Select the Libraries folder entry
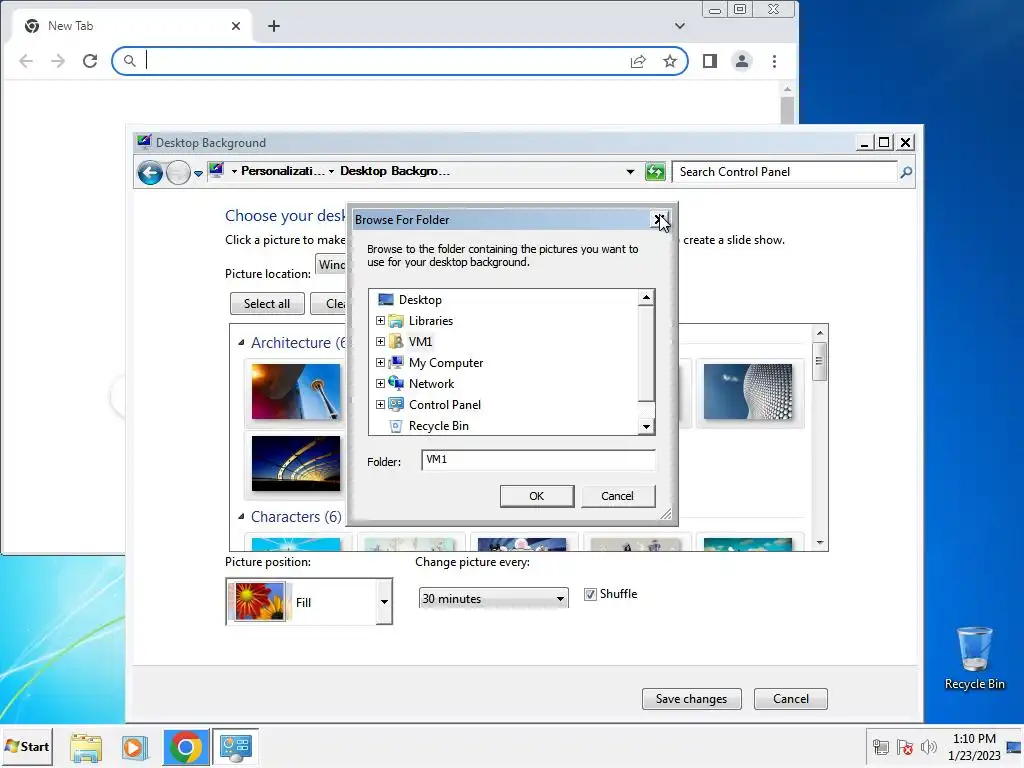This screenshot has height=768, width=1024. tap(430, 321)
